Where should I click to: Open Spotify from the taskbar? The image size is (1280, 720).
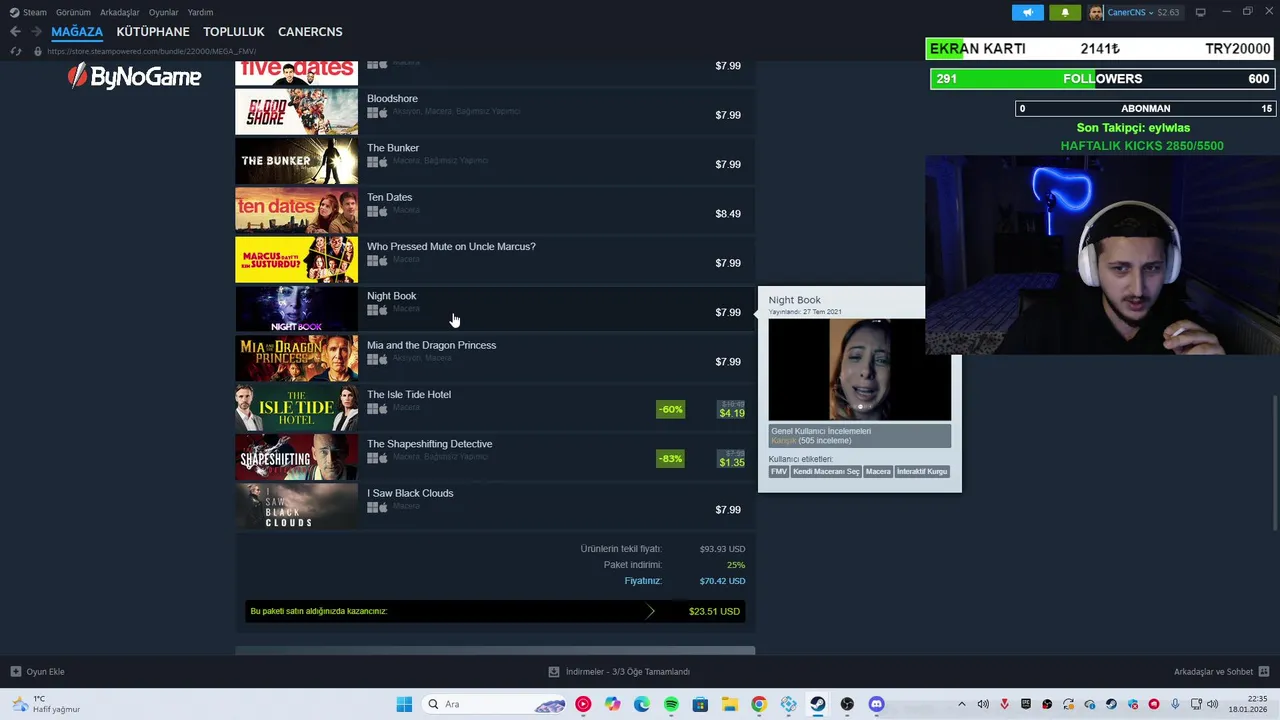(x=671, y=704)
